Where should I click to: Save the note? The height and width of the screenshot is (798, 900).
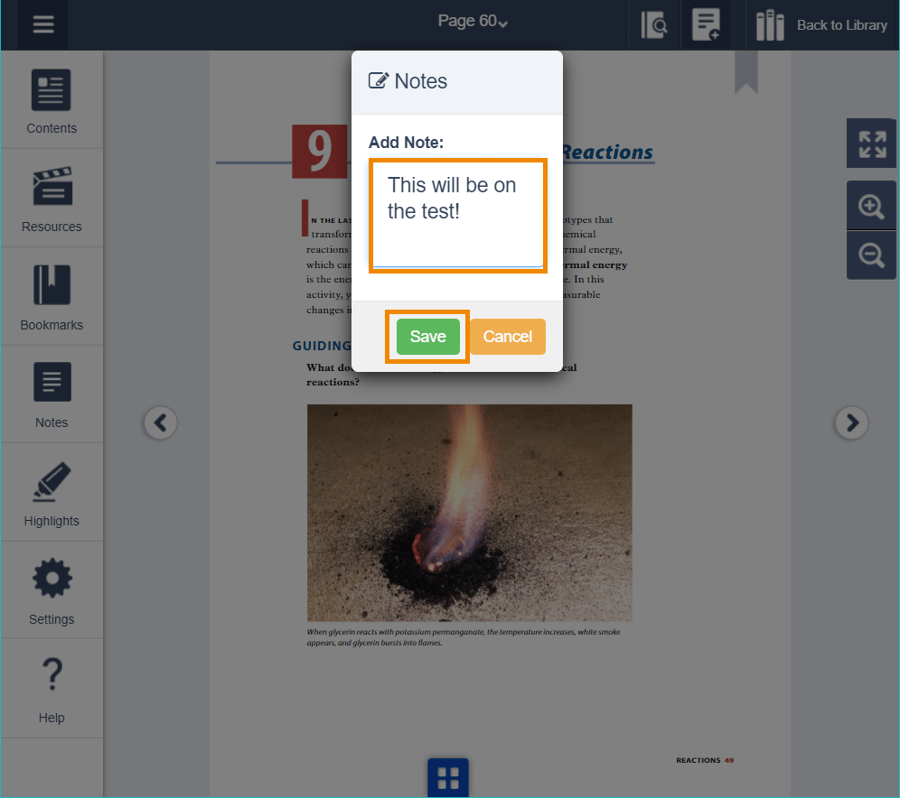click(x=428, y=337)
